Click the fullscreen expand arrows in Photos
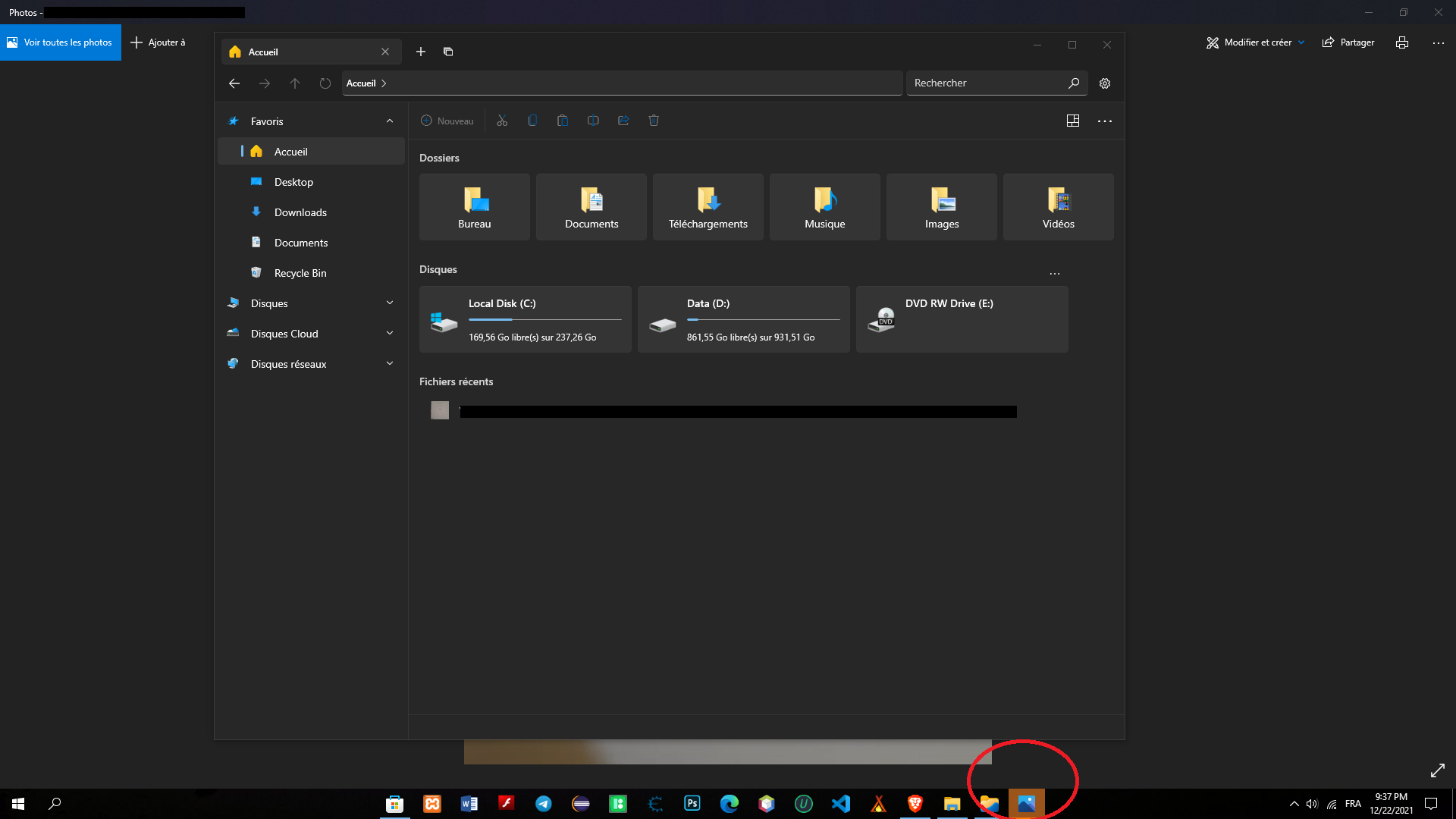The image size is (1456, 819). tap(1438, 770)
